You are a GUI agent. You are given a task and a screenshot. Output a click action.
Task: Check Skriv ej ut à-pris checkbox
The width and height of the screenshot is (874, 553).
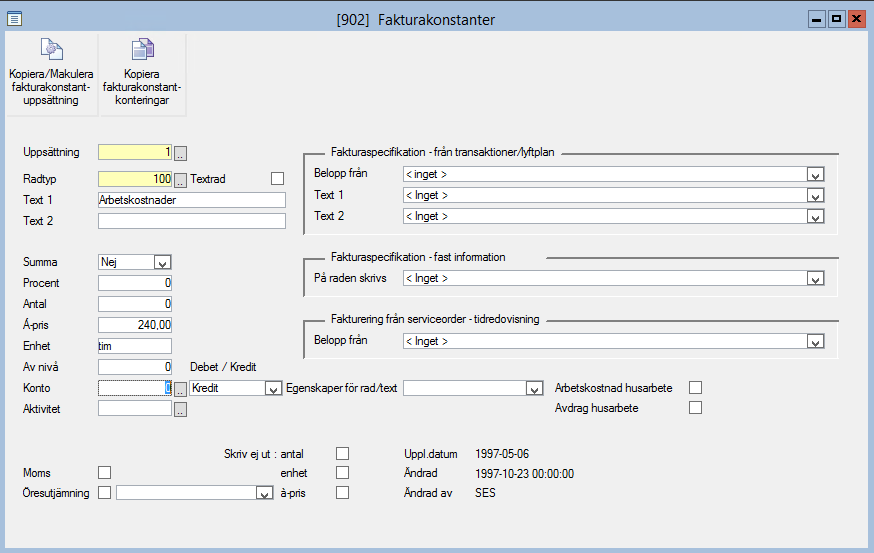[342, 493]
